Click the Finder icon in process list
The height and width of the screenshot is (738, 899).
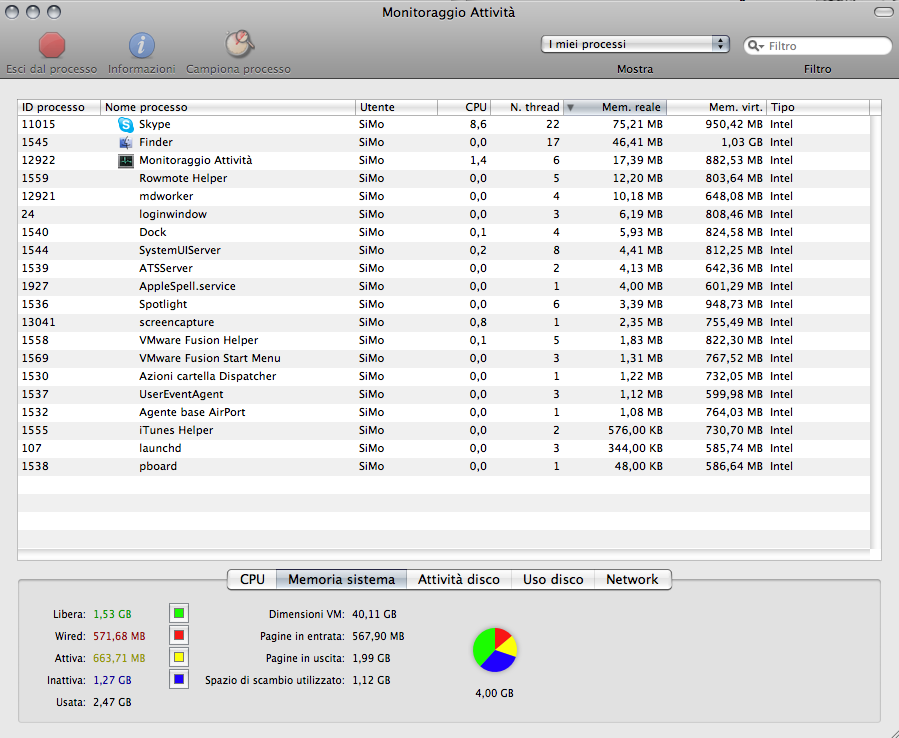126,142
